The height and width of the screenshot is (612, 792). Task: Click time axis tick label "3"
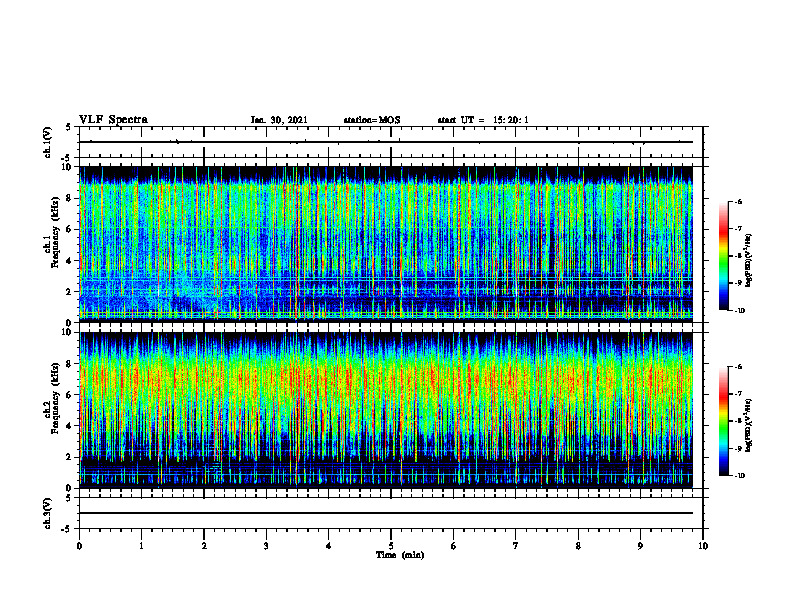coord(266,546)
